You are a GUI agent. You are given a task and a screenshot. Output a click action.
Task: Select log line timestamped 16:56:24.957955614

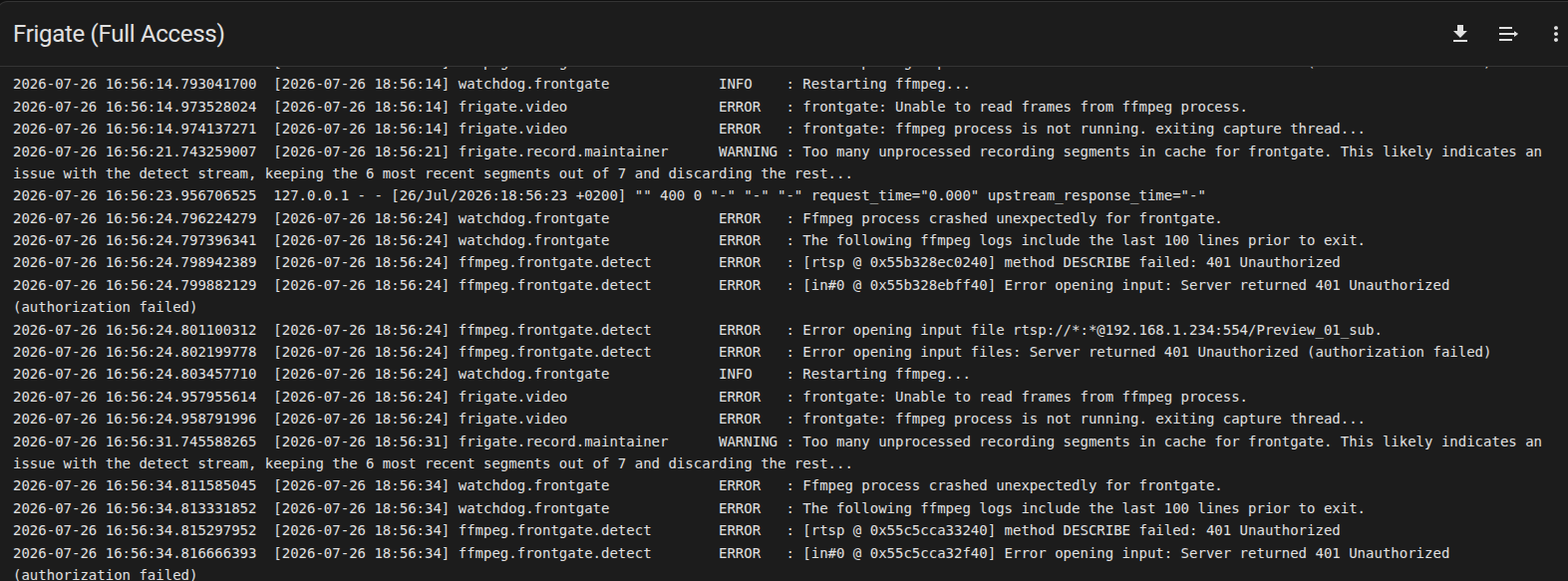coord(630,397)
